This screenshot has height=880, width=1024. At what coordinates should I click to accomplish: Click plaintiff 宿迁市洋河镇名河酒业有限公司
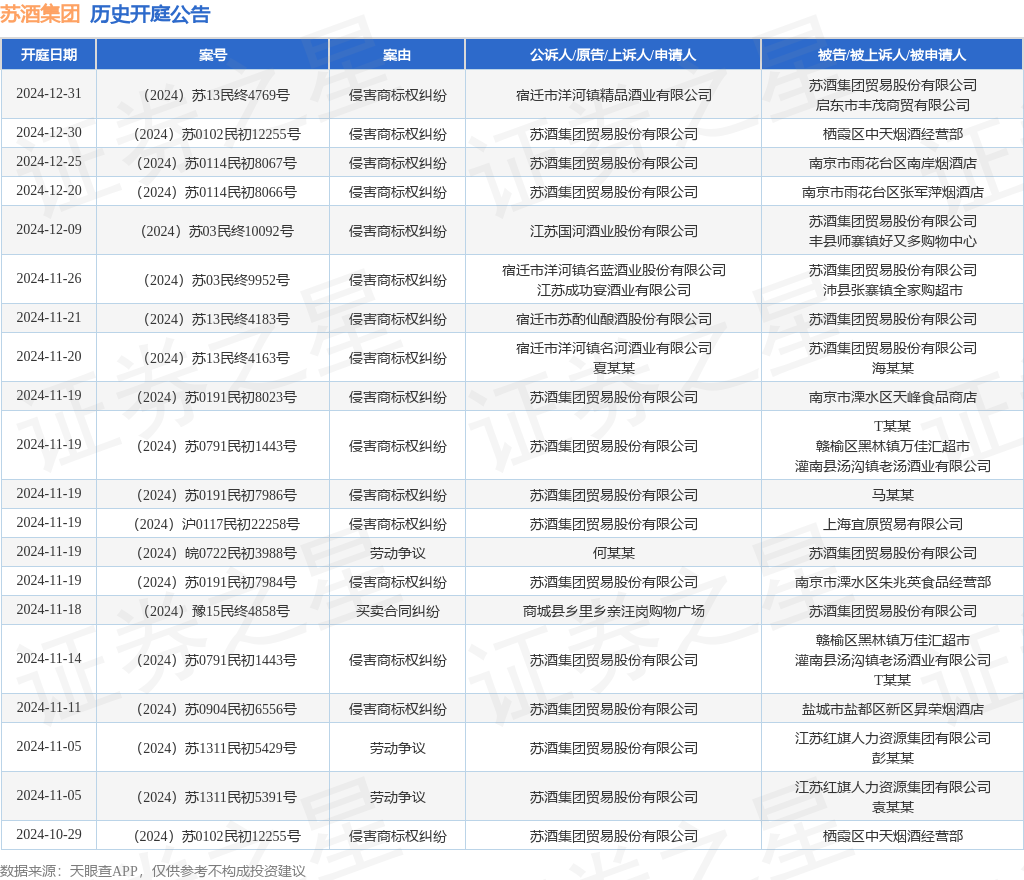click(x=613, y=348)
